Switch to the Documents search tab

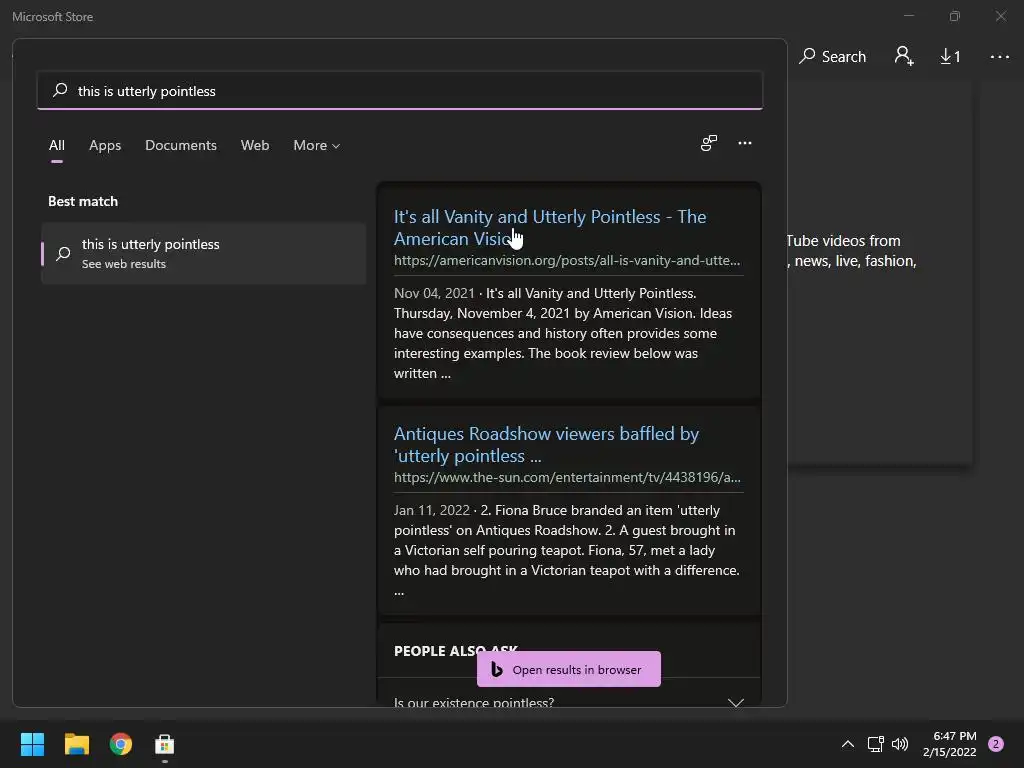[x=181, y=146]
